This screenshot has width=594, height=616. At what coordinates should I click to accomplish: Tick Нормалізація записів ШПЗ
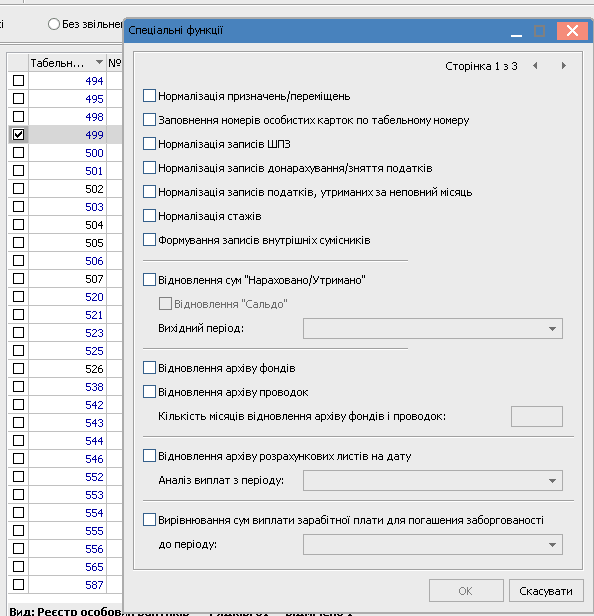point(149,143)
